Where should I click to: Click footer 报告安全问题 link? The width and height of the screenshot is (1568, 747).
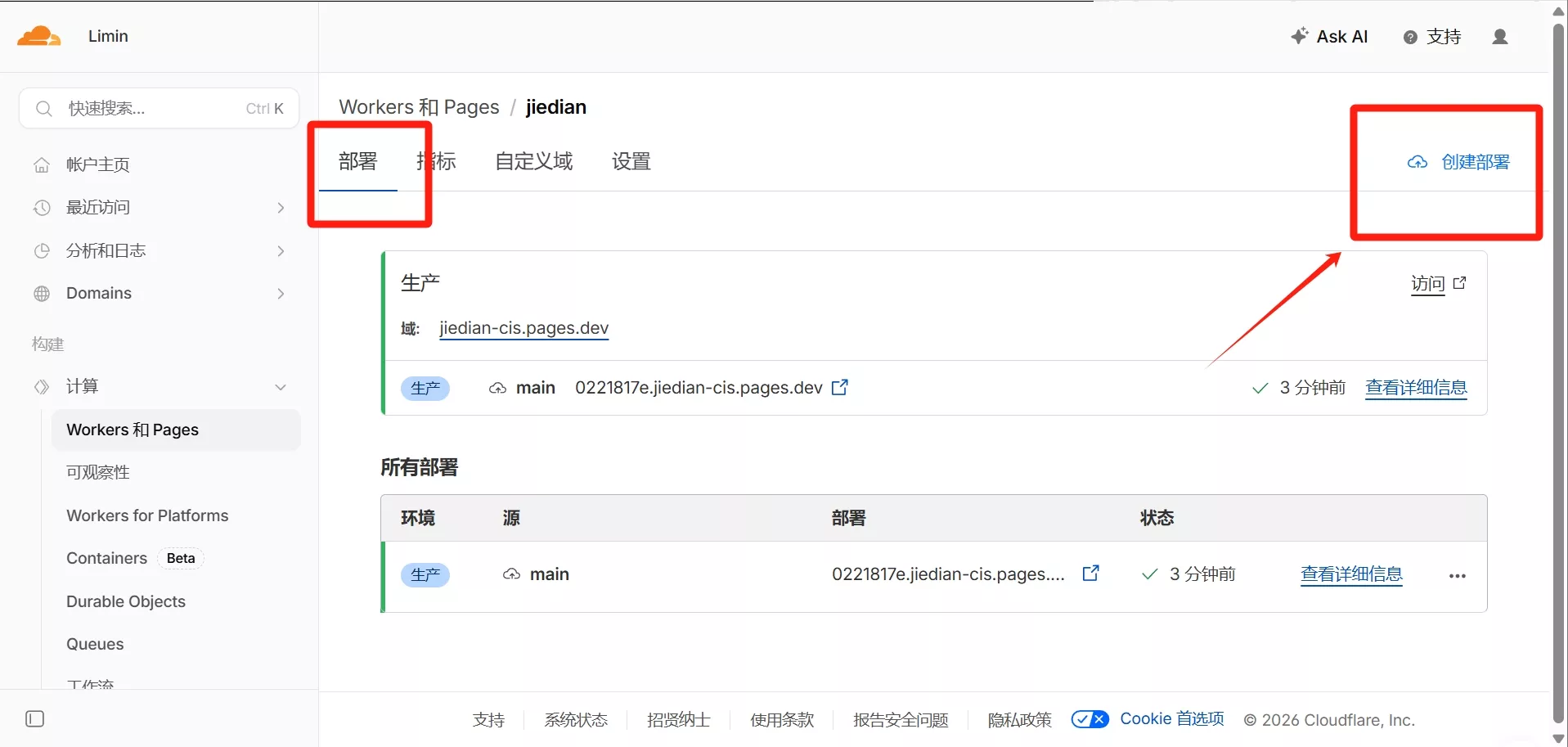pos(901,720)
